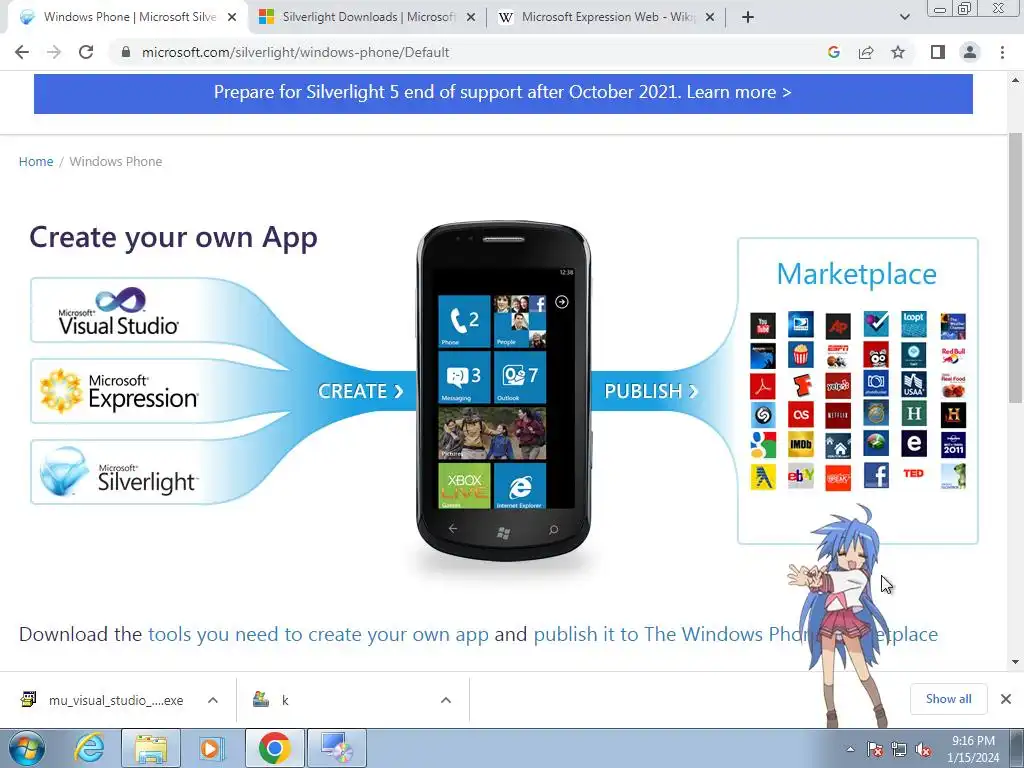Open the Silverlight 5 end of support banner
Image resolution: width=1024 pixels, height=768 pixels.
point(503,93)
